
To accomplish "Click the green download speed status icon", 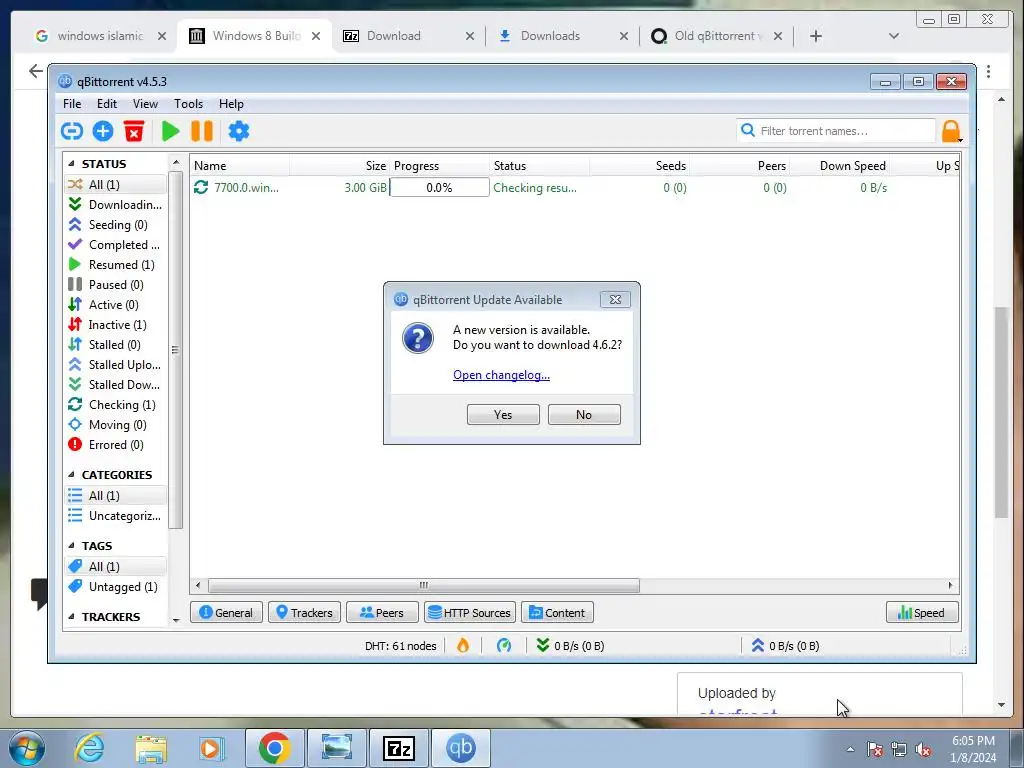I will (x=542, y=645).
